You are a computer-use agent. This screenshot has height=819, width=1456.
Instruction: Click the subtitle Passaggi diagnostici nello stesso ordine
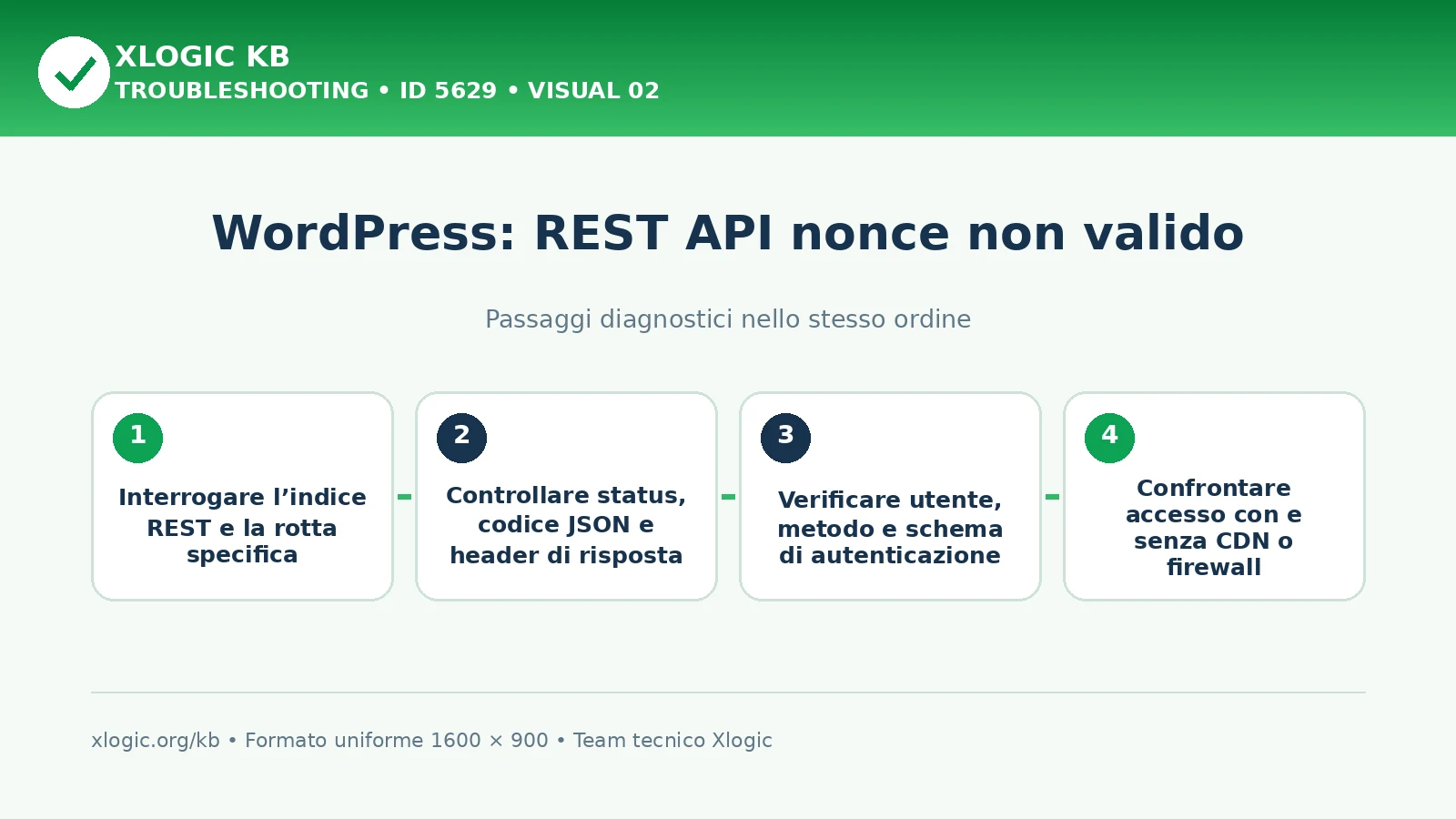(x=728, y=319)
